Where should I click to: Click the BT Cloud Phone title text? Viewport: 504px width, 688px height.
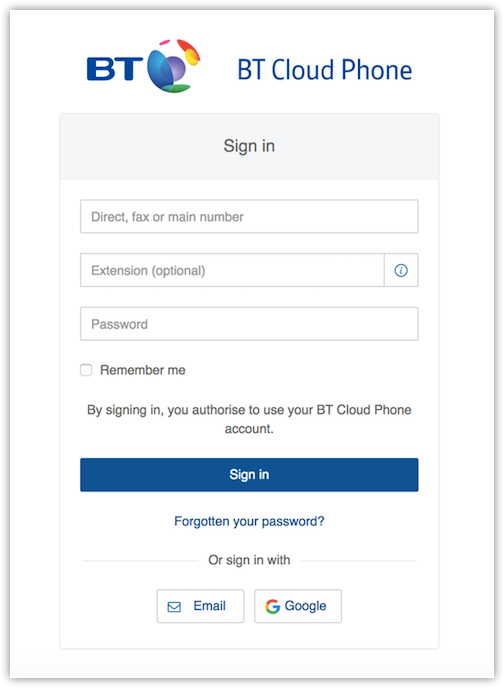click(x=325, y=70)
